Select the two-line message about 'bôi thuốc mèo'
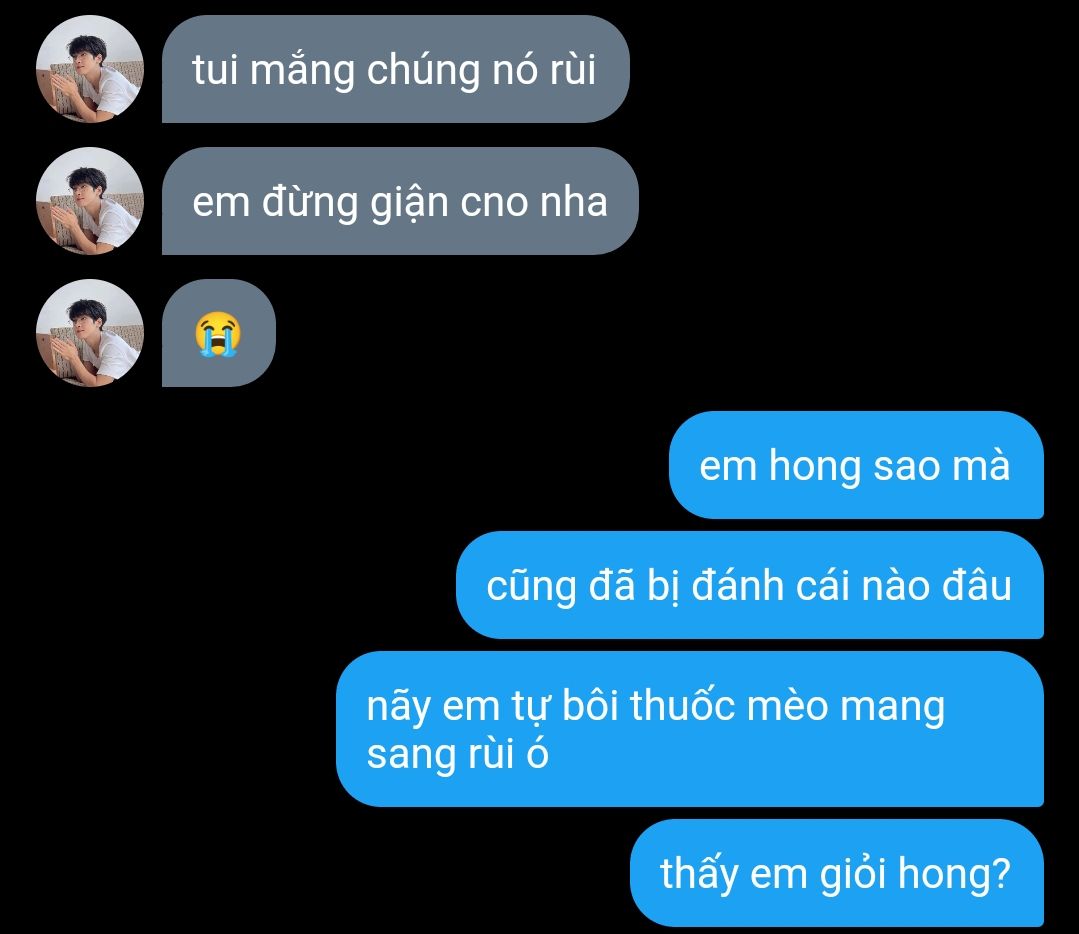This screenshot has width=1079, height=934. click(690, 729)
